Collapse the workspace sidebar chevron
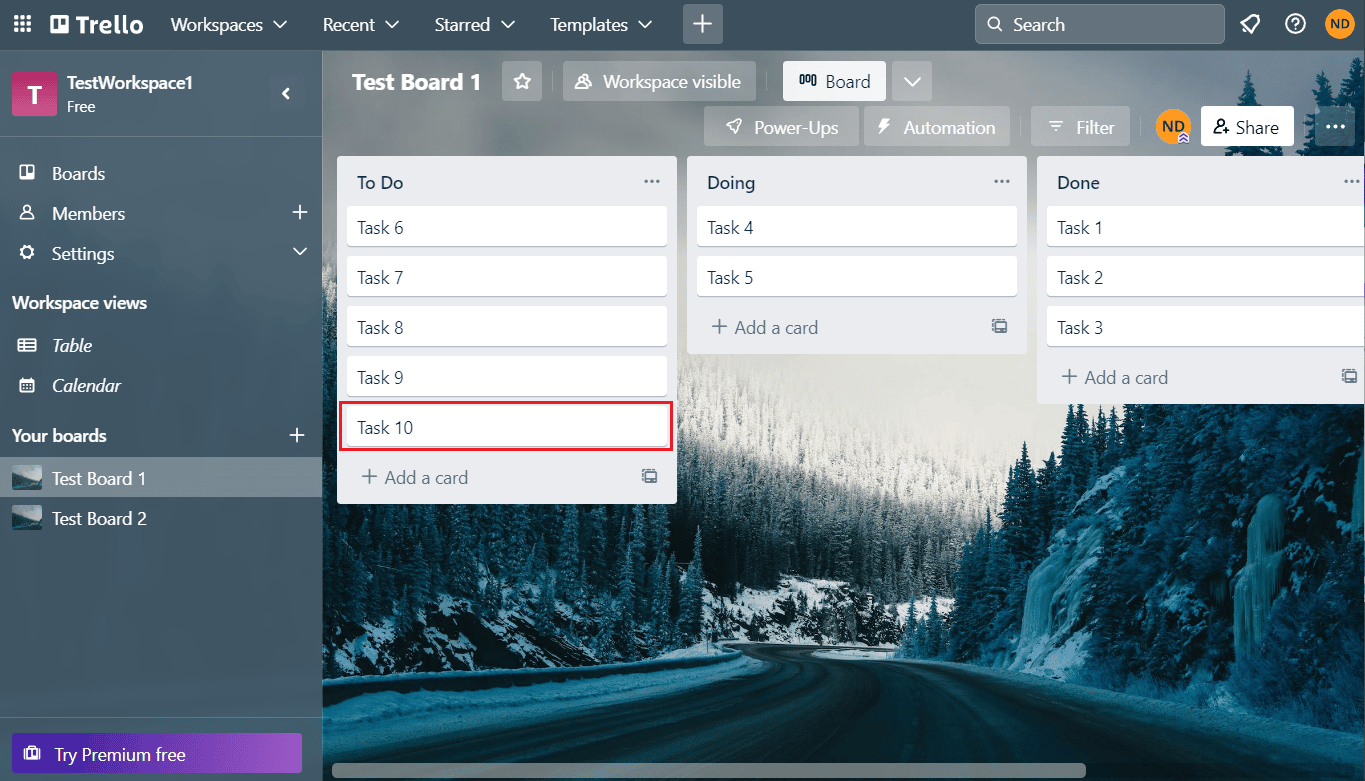The image size is (1365, 781). click(x=286, y=94)
